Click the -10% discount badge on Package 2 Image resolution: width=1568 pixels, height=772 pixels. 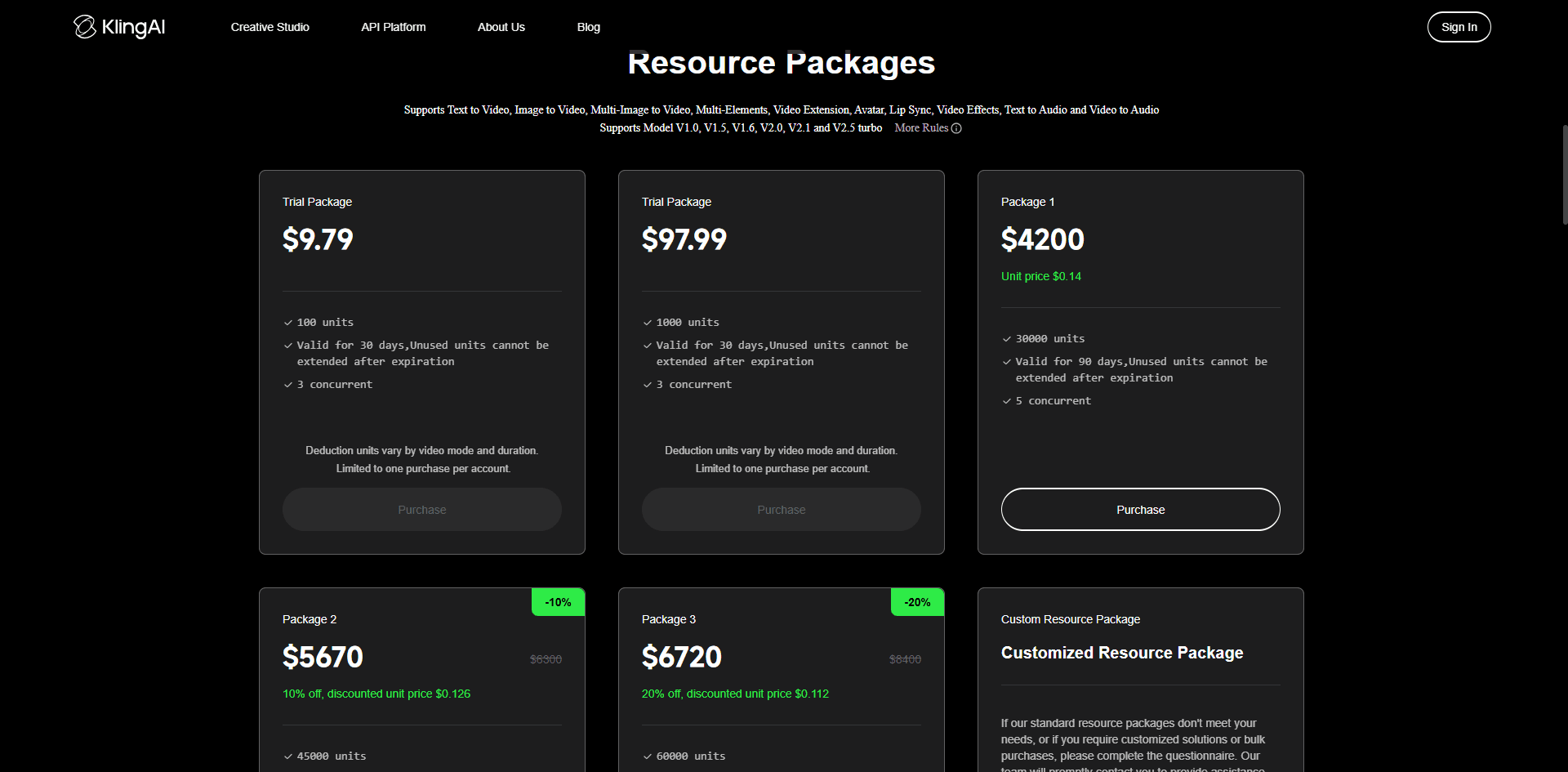click(558, 602)
